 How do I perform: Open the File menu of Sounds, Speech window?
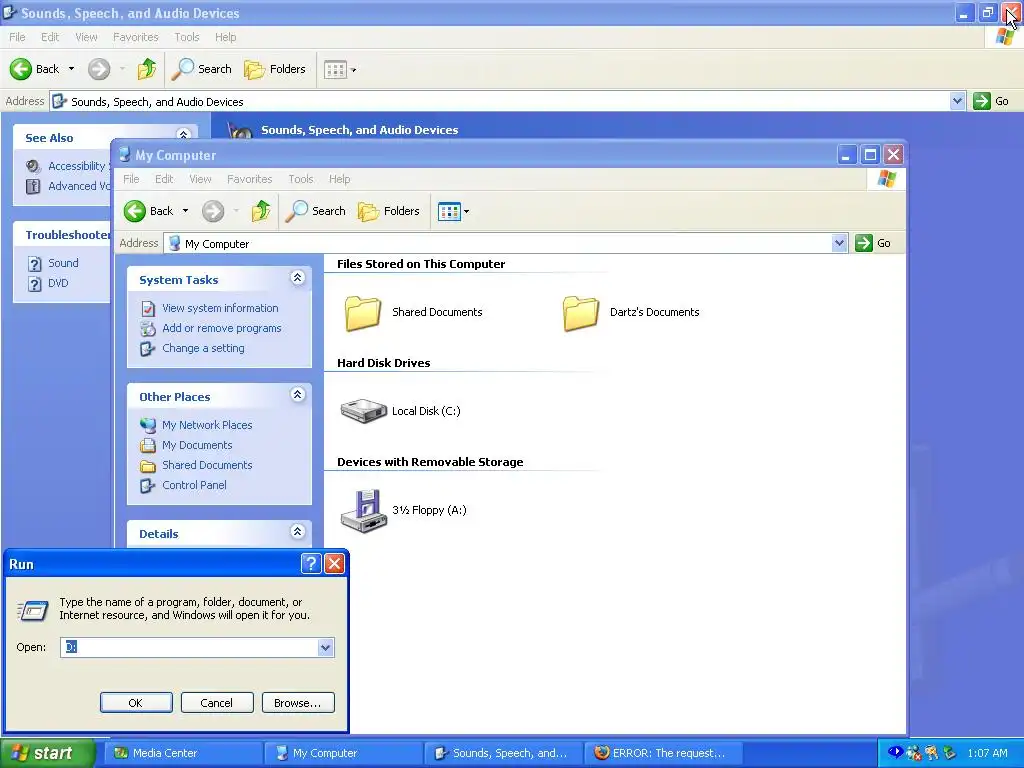pos(18,37)
